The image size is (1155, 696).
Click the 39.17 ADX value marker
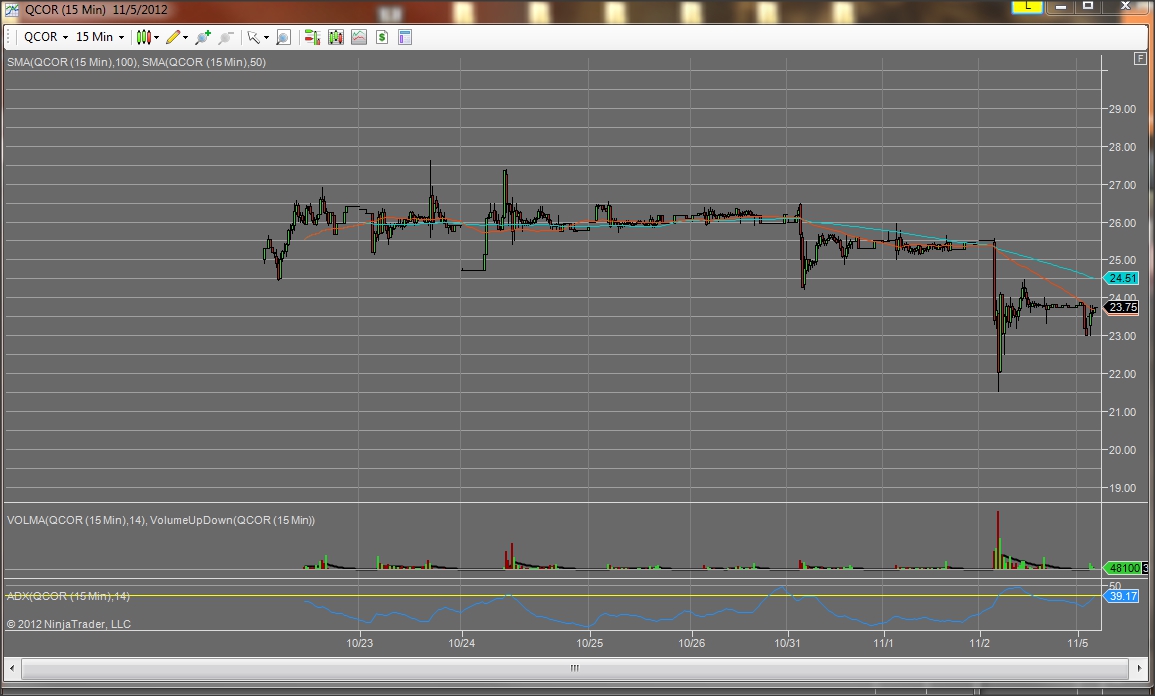1122,596
